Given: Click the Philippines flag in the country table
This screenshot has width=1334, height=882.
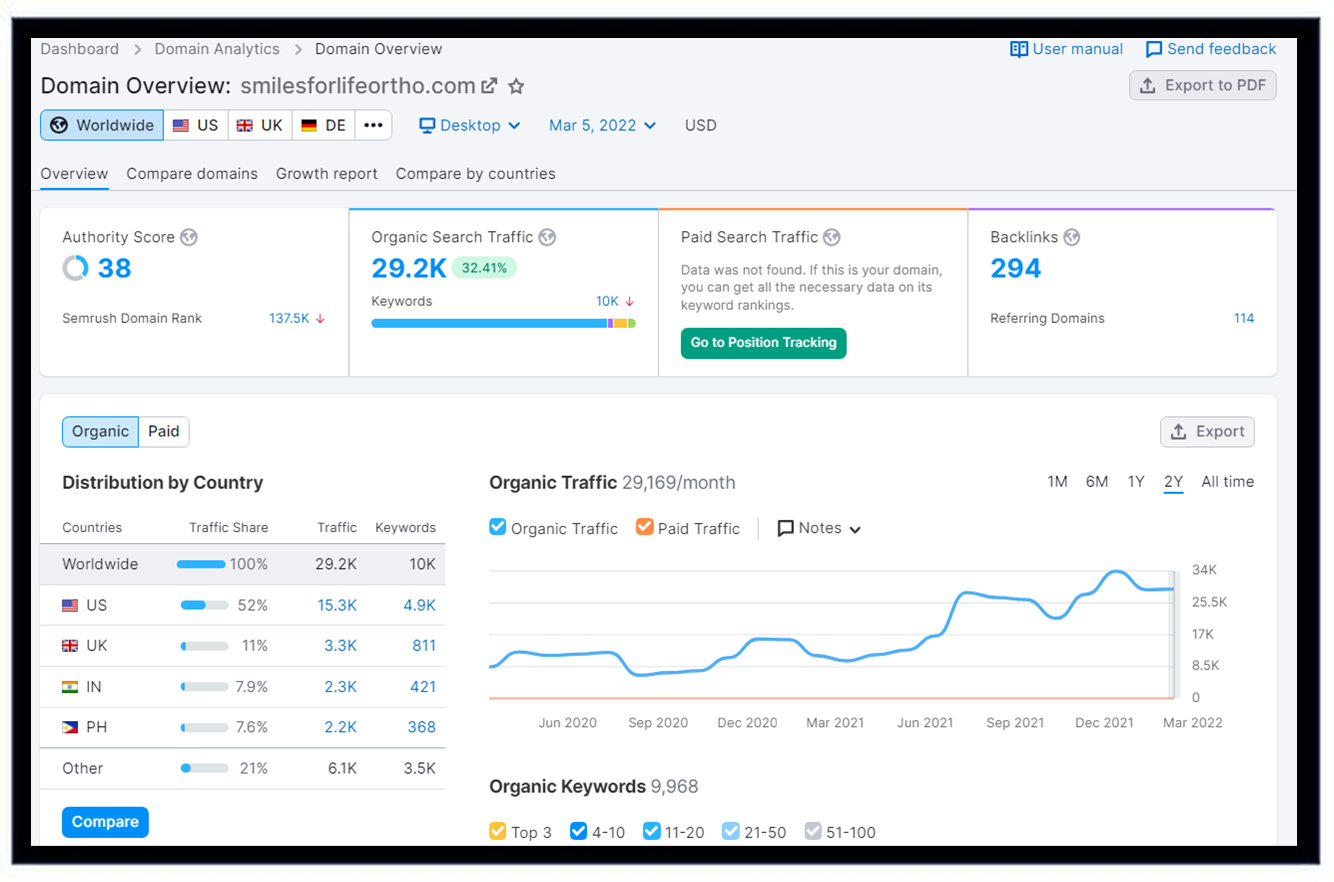Looking at the screenshot, I should (70, 728).
